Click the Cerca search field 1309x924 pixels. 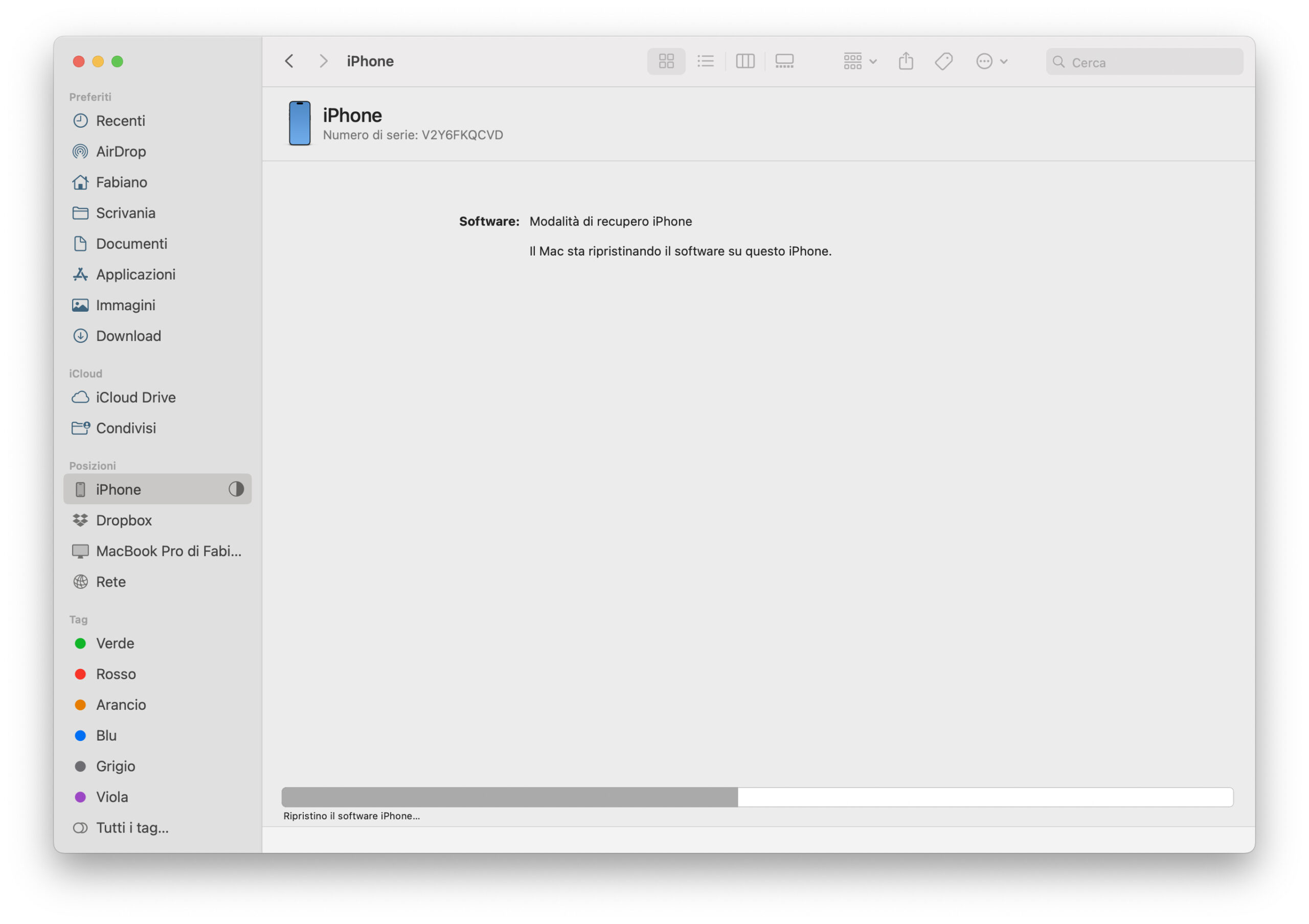tap(1144, 61)
